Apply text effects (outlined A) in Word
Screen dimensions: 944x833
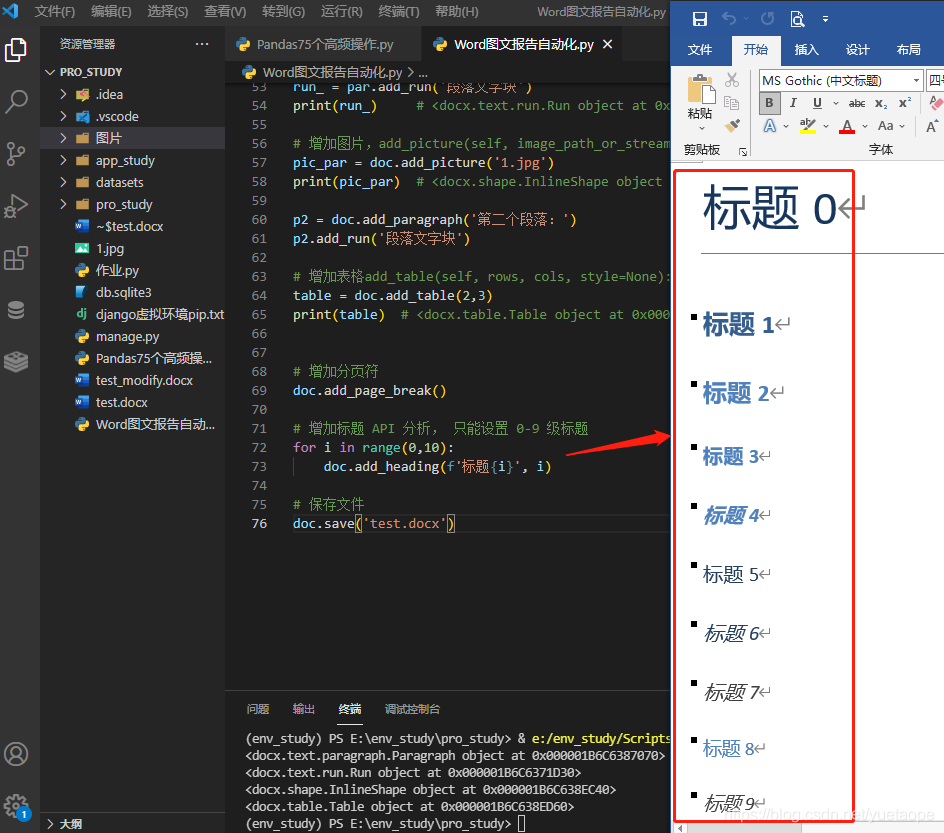click(770, 126)
